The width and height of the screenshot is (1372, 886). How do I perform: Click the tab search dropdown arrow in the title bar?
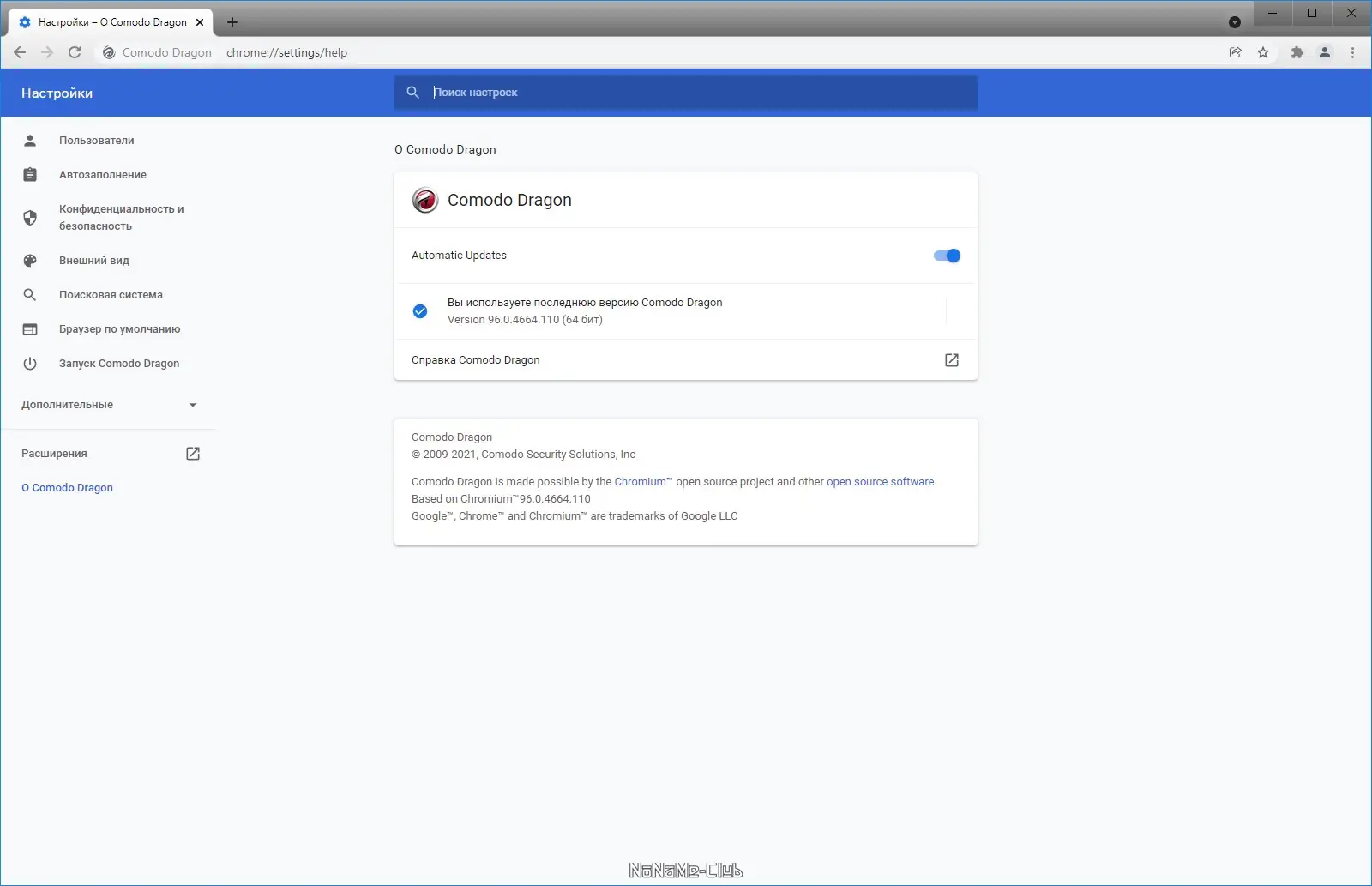(x=1235, y=22)
